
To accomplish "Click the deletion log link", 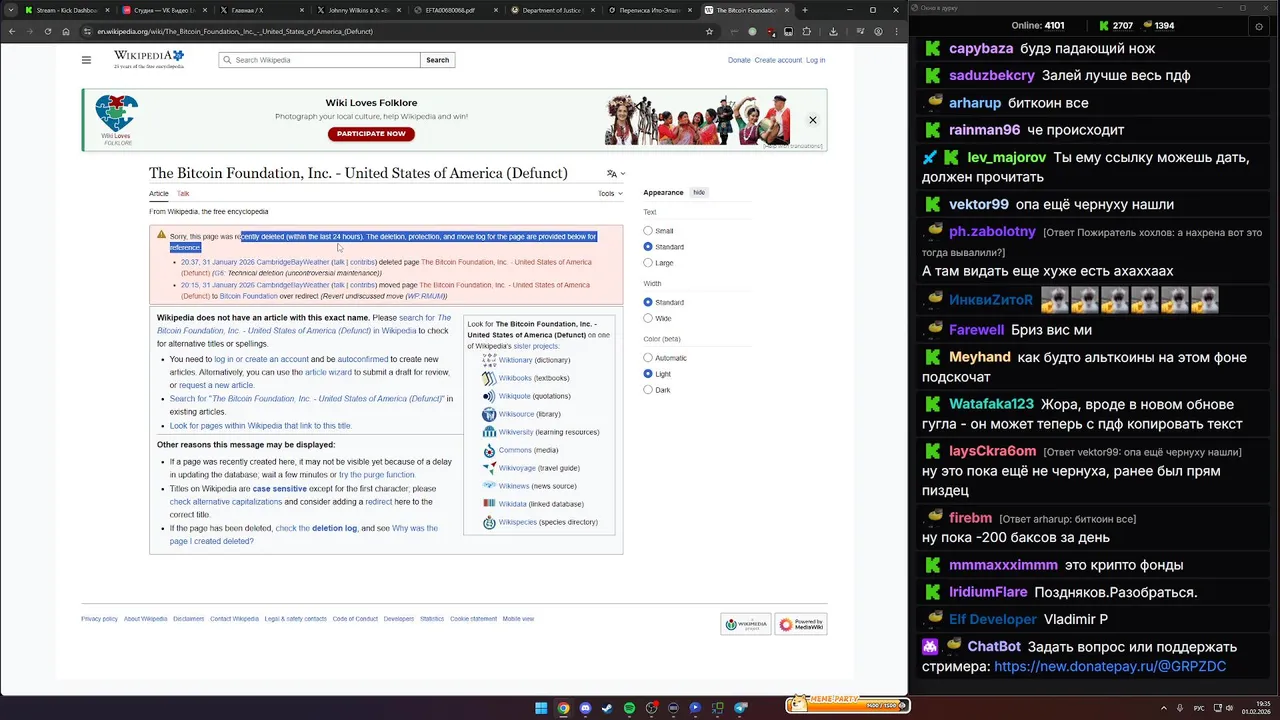I will click(x=334, y=528).
